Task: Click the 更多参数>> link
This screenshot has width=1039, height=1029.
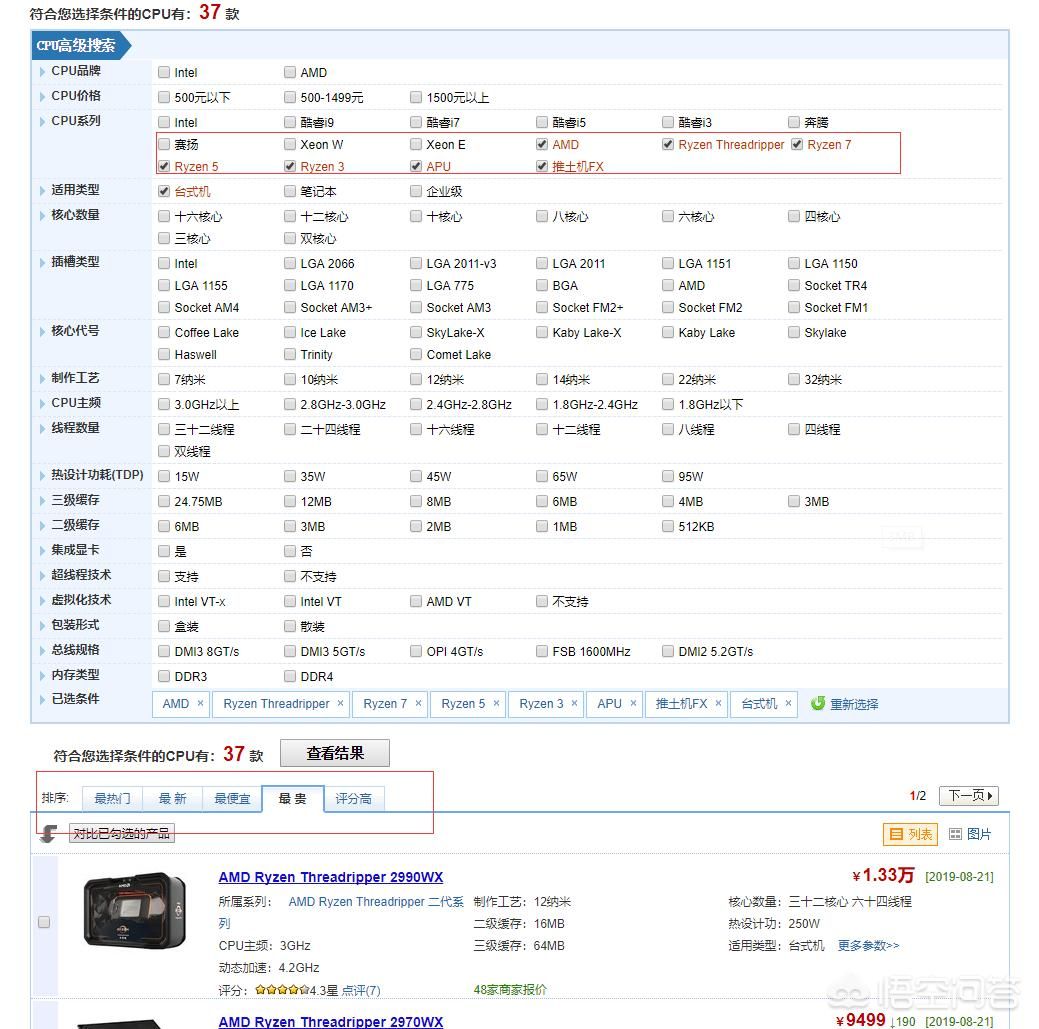Action: [x=868, y=946]
